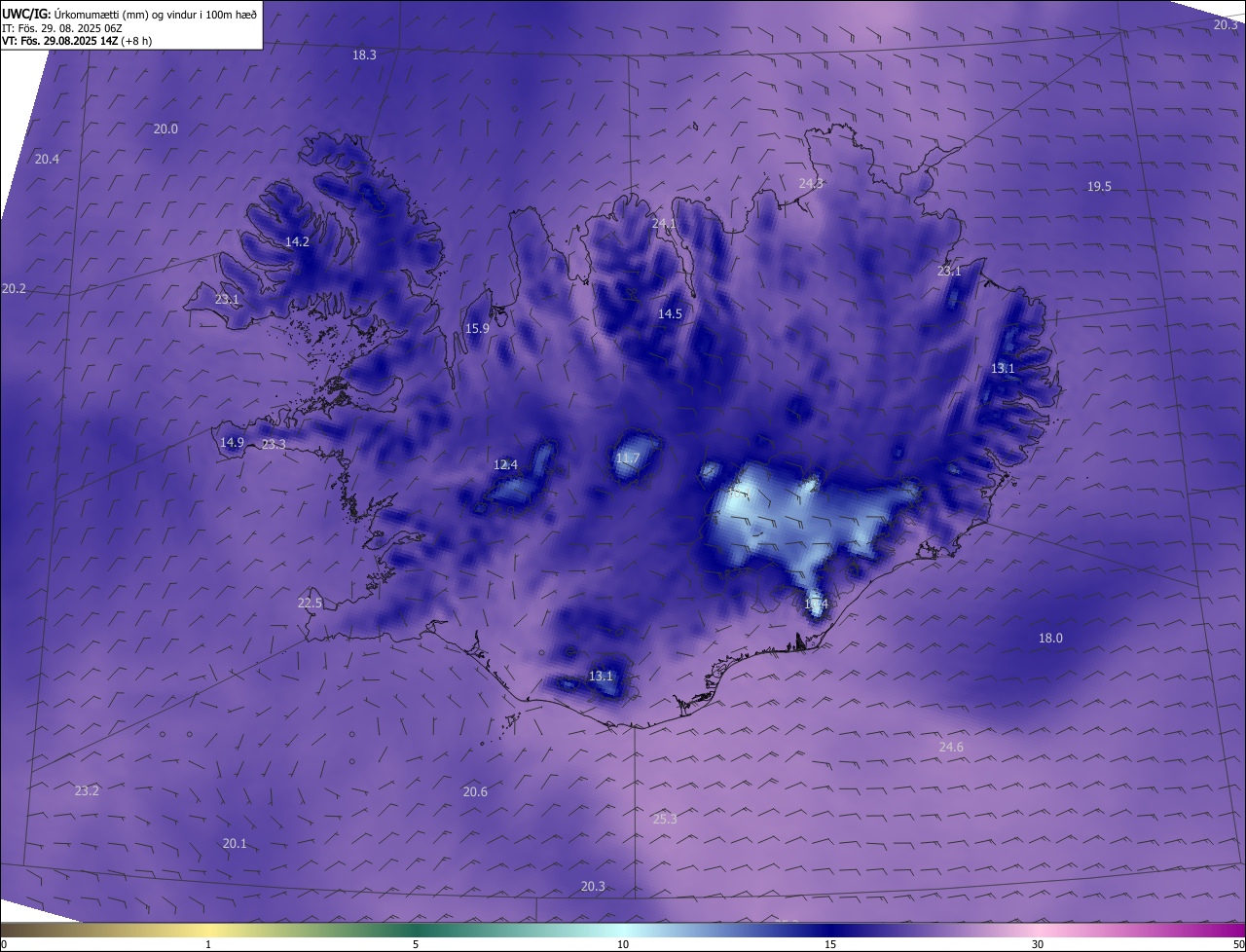Select the 14.5 value label

[x=670, y=314]
